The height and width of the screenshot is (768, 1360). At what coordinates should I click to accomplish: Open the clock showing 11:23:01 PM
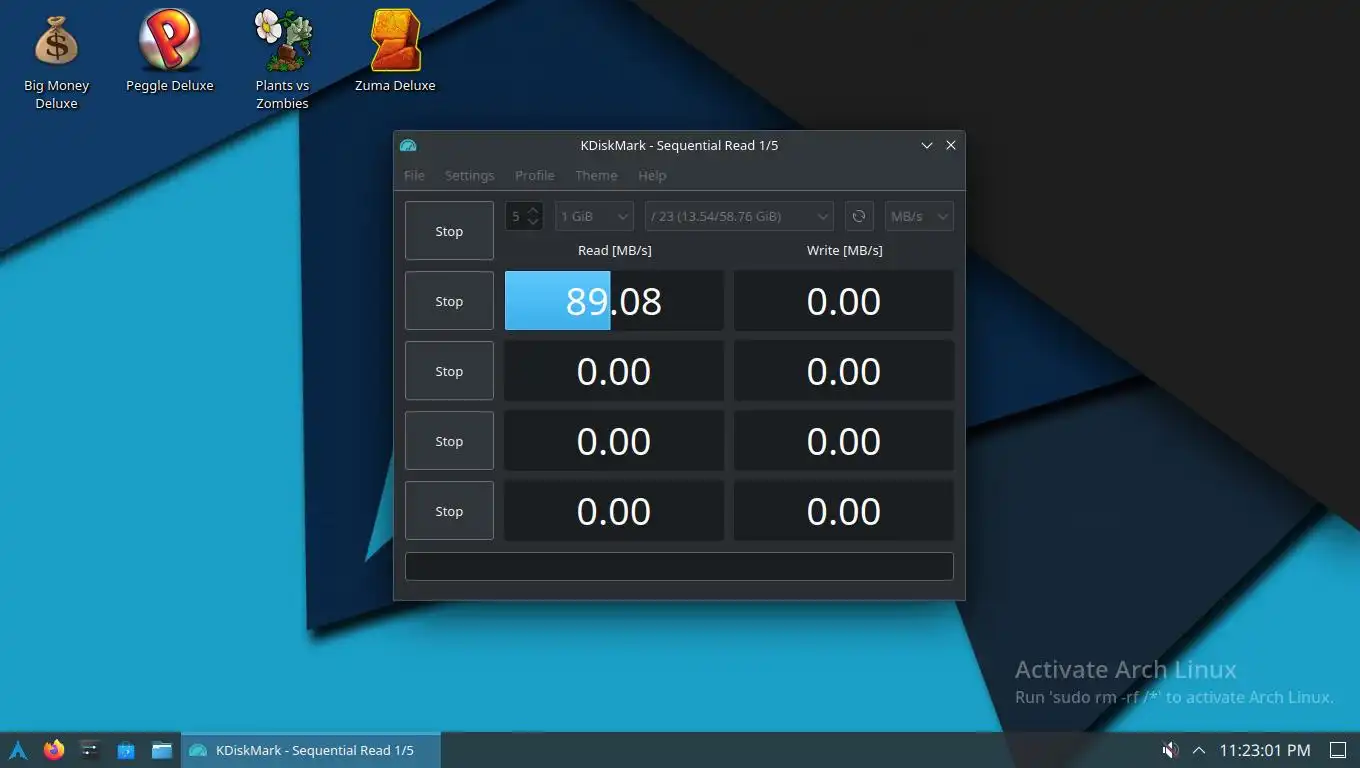(x=1265, y=750)
